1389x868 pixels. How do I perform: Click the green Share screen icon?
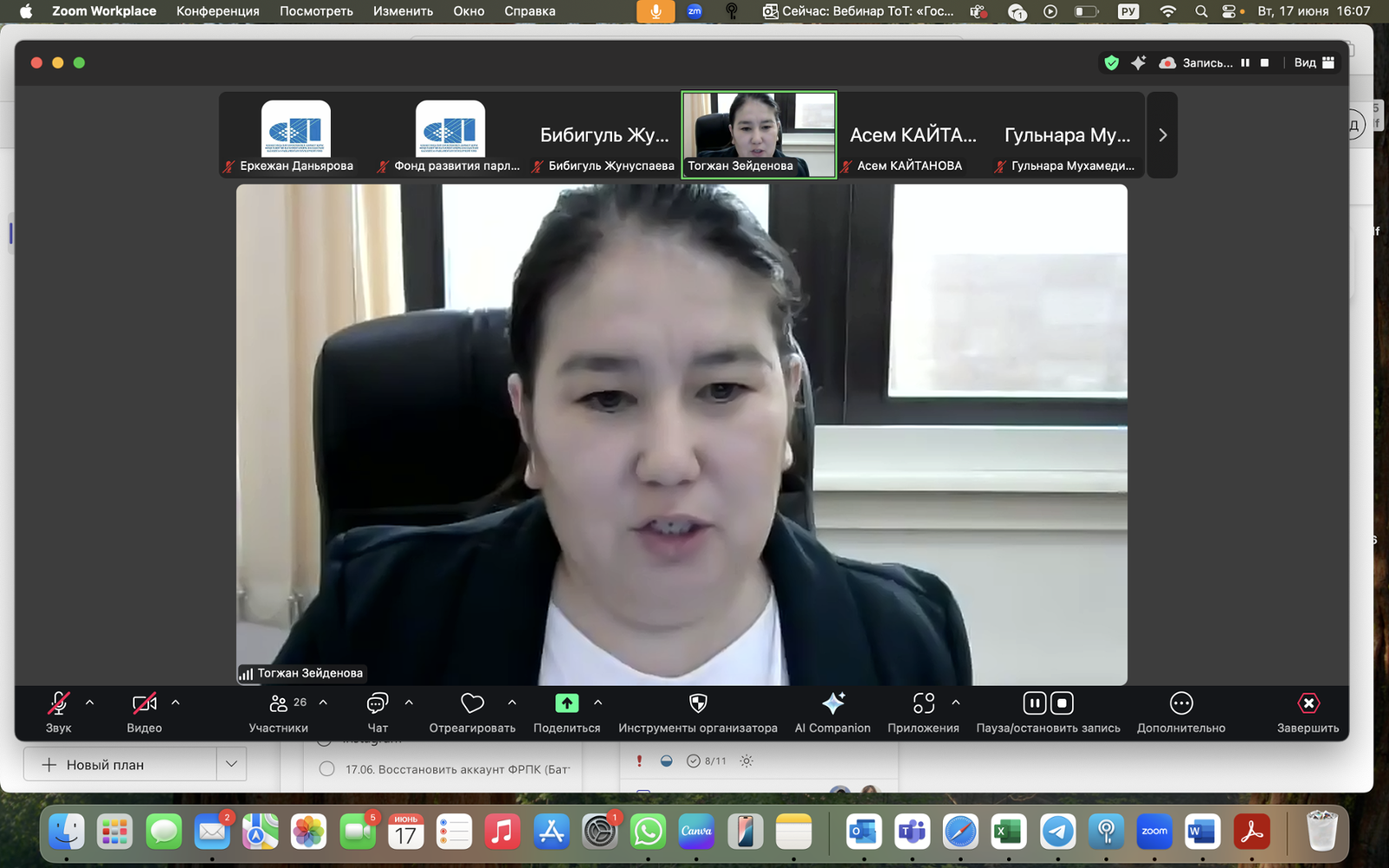pos(566,703)
